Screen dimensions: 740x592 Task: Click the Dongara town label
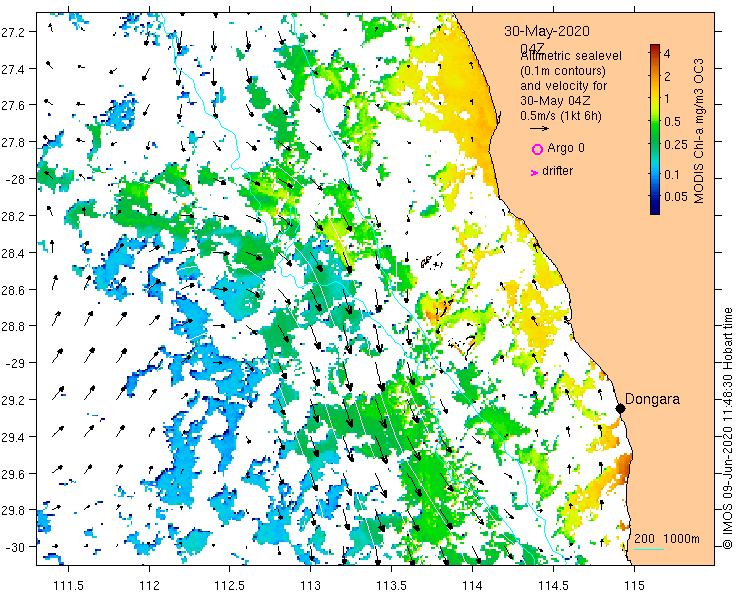[652, 399]
